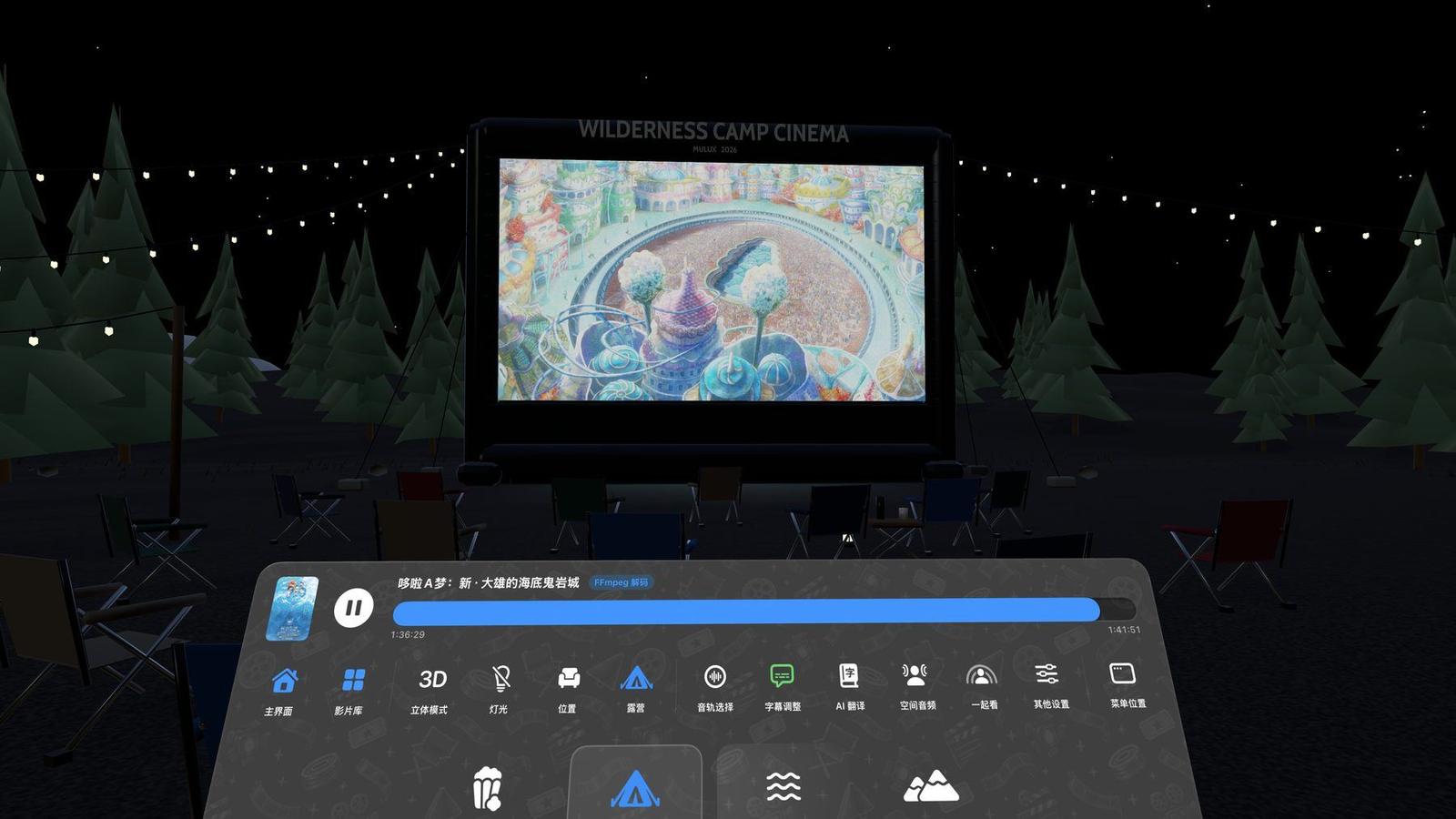Toggle 空间音频 spatial audio
1456x819 pixels.
click(x=916, y=685)
